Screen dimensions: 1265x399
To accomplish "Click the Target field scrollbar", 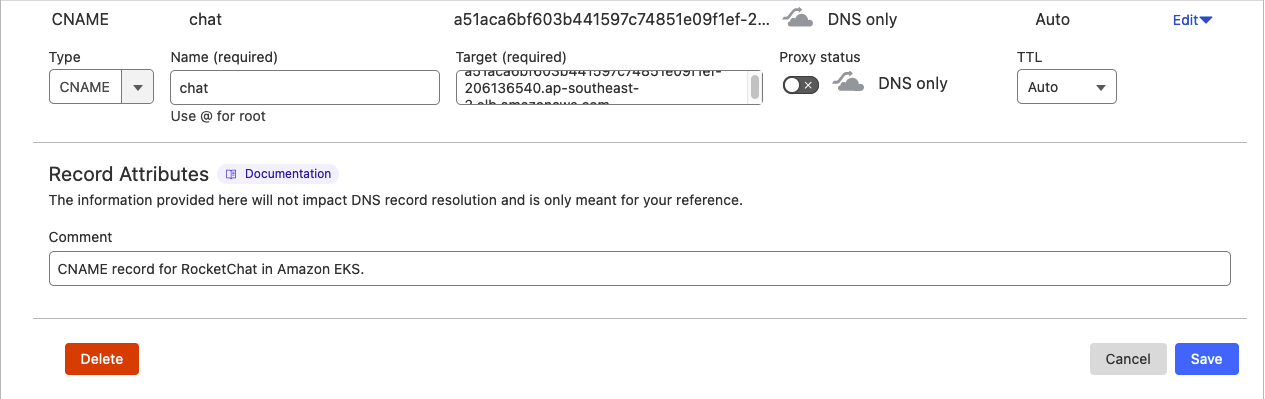I will click(755, 88).
